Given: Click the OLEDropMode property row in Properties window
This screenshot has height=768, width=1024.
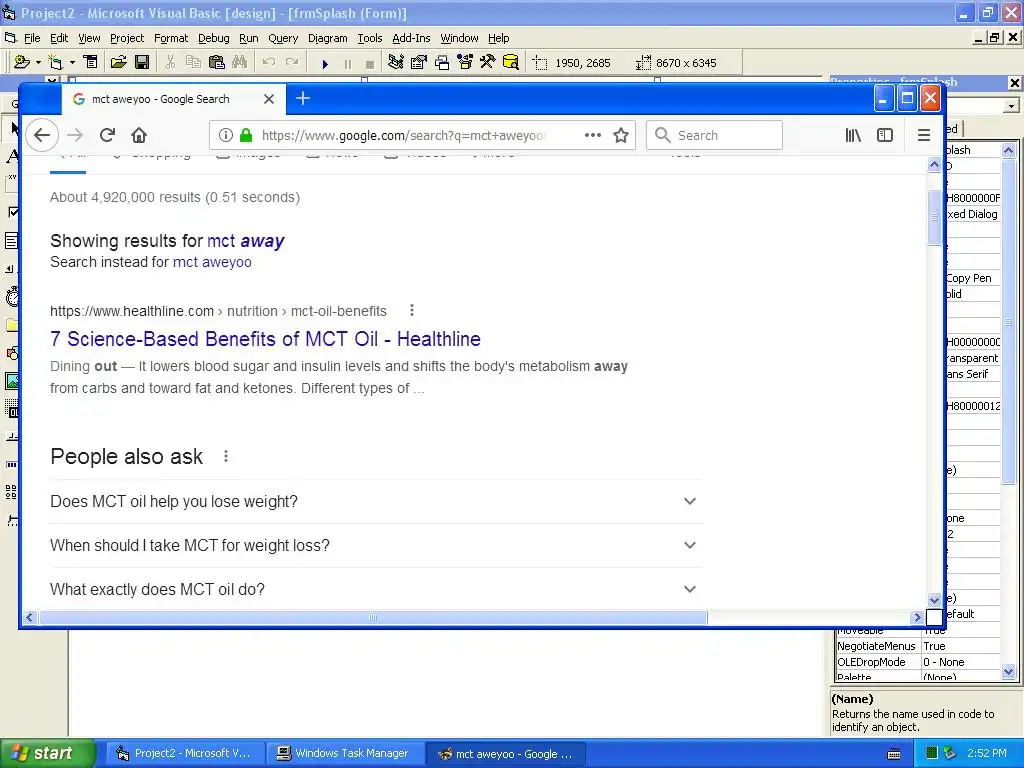Looking at the screenshot, I should click(x=918, y=662).
